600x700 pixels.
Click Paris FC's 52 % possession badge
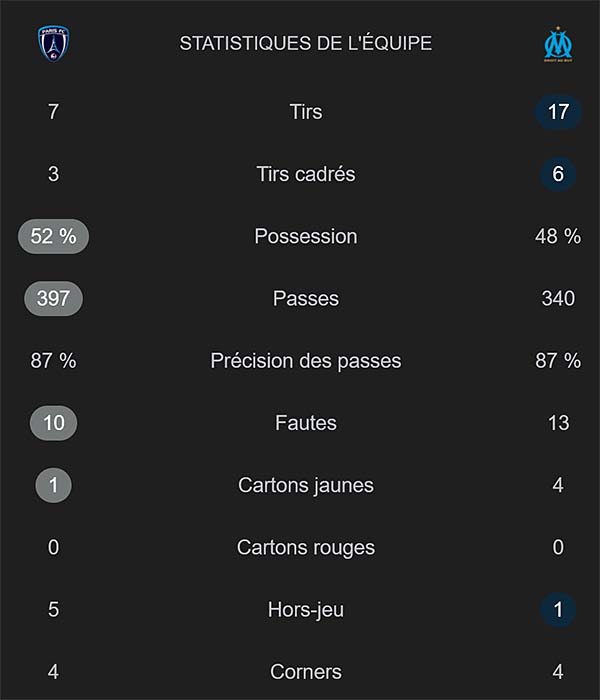(x=54, y=237)
